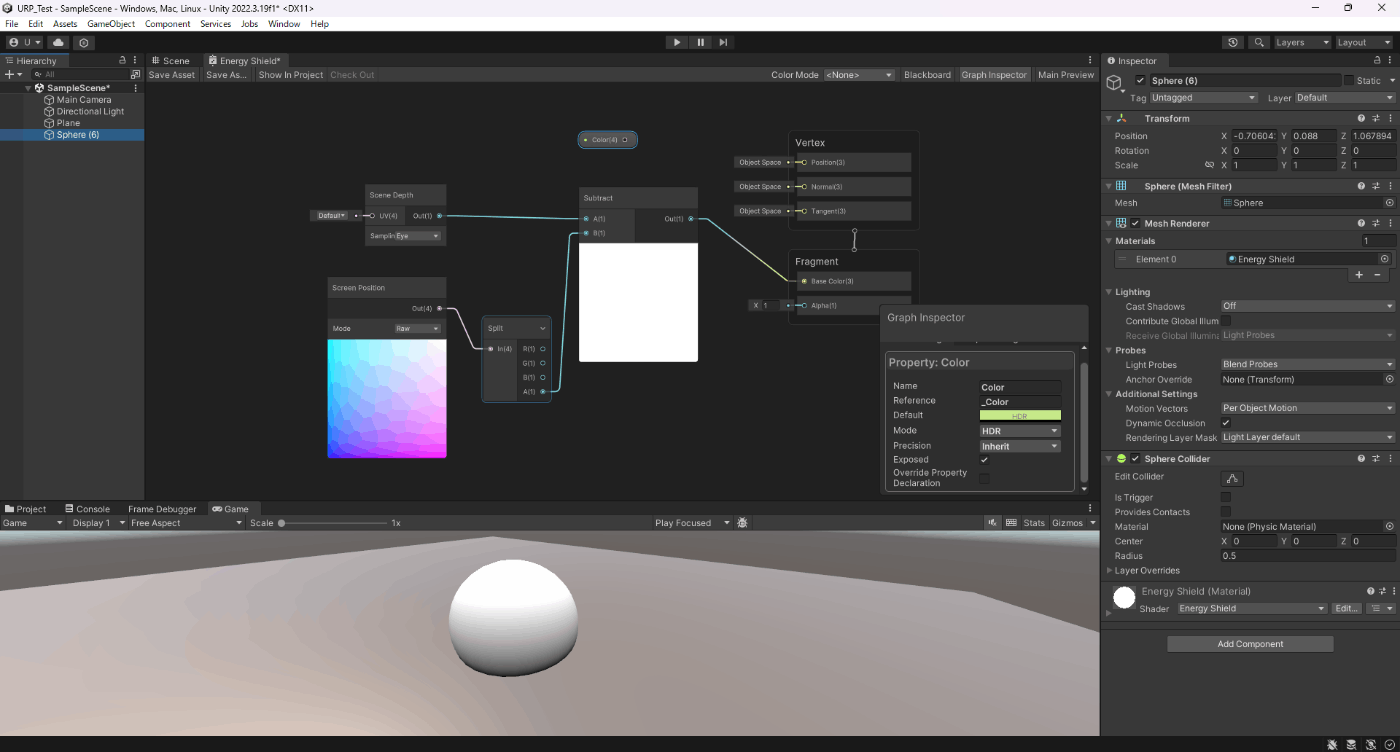Open the Mesh object picker circle icon
The width and height of the screenshot is (1400, 752).
point(1389,202)
